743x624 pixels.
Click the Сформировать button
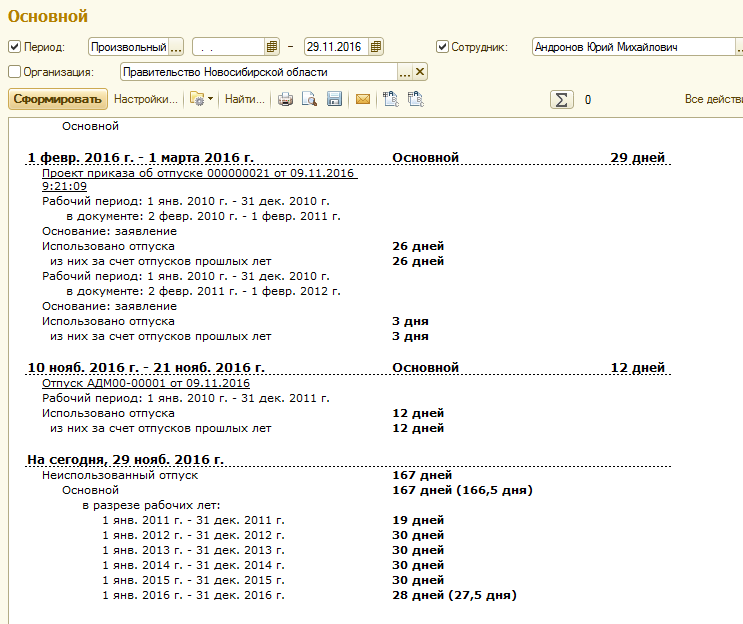58,99
